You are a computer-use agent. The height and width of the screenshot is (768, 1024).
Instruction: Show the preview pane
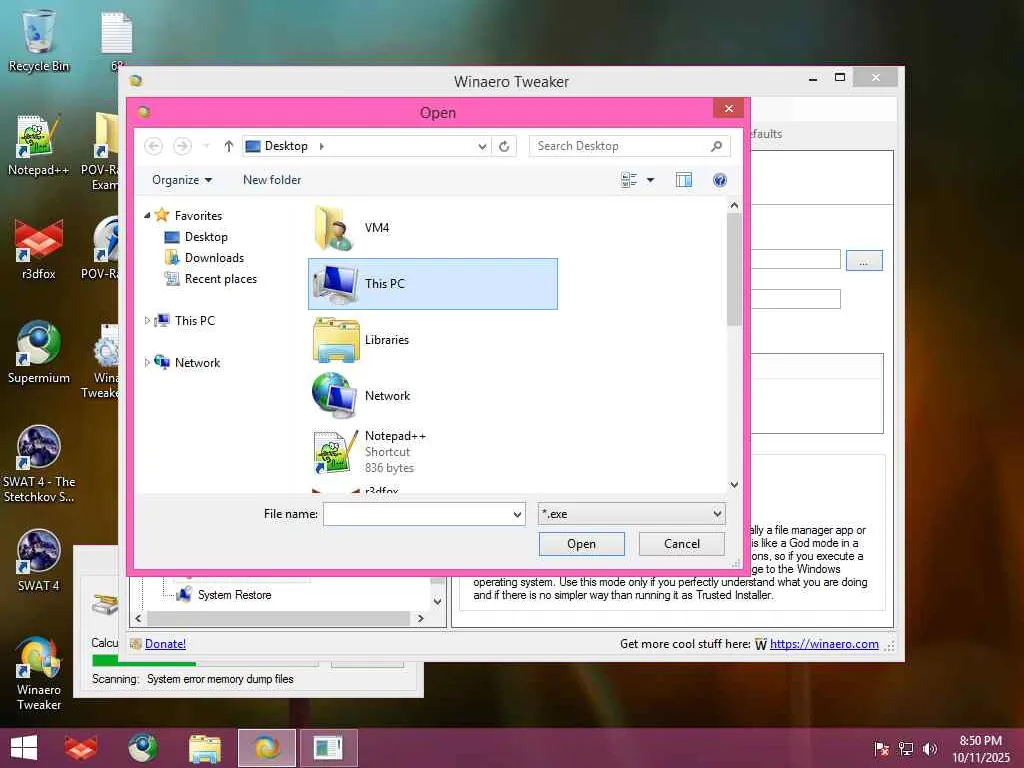[684, 180]
